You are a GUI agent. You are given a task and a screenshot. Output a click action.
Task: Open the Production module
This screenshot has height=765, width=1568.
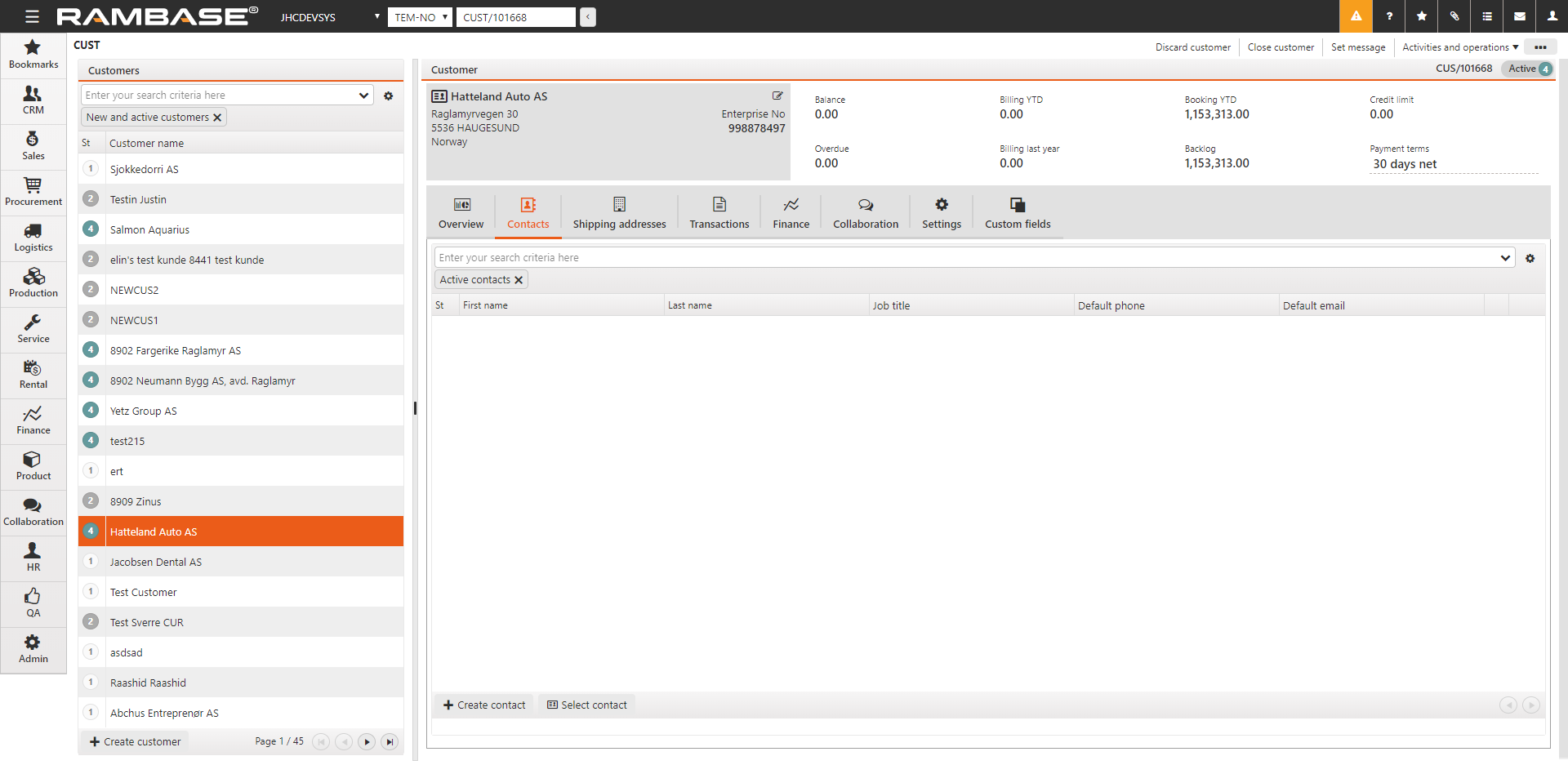point(33,283)
